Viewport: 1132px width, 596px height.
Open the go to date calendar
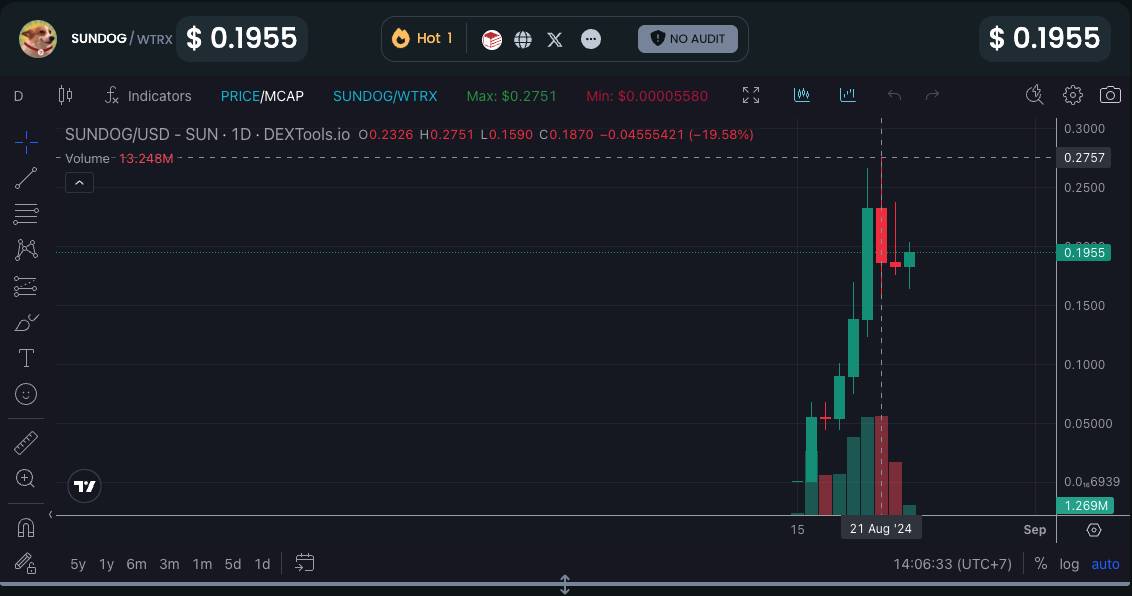(305, 563)
